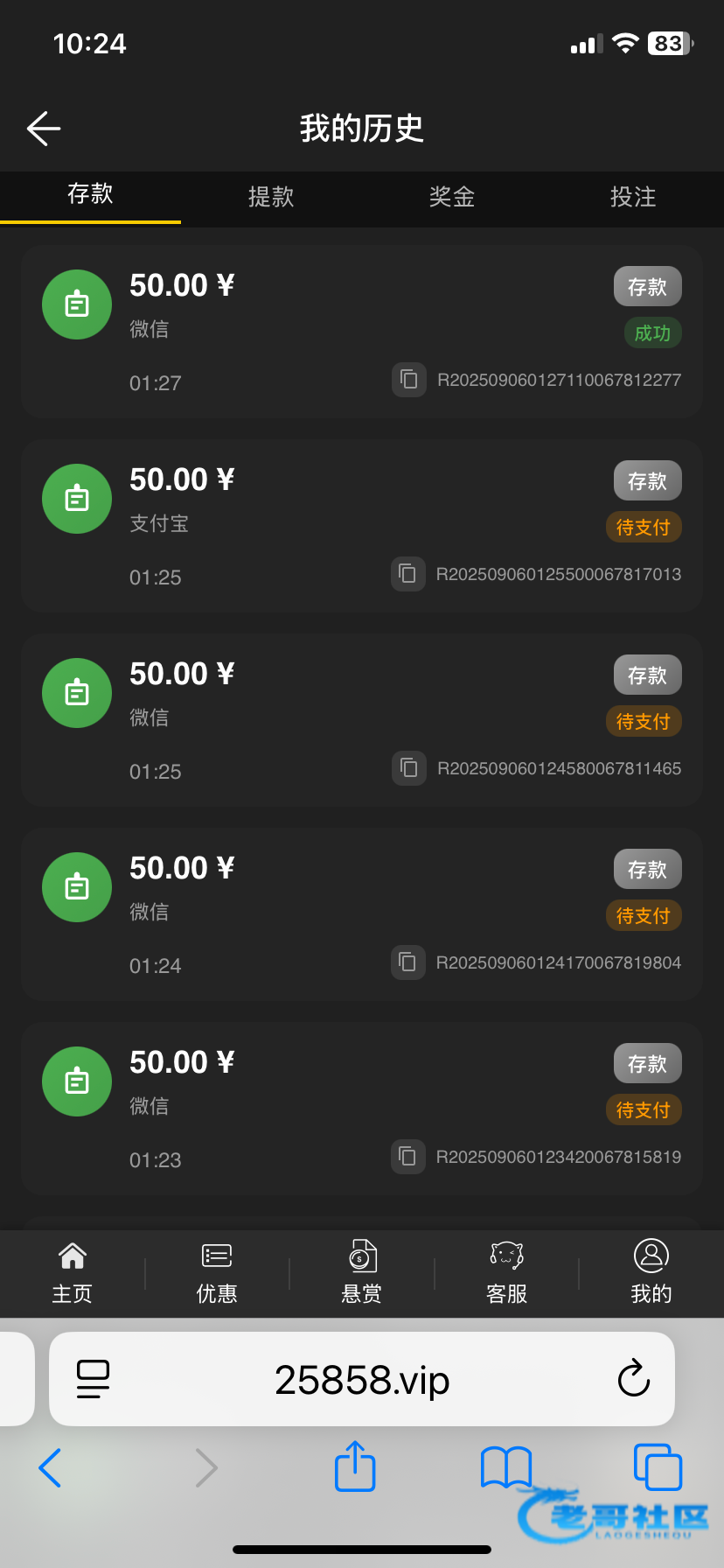Go to 主页 home in the bottom navigation
This screenshot has width=724, height=1568.
[72, 1273]
